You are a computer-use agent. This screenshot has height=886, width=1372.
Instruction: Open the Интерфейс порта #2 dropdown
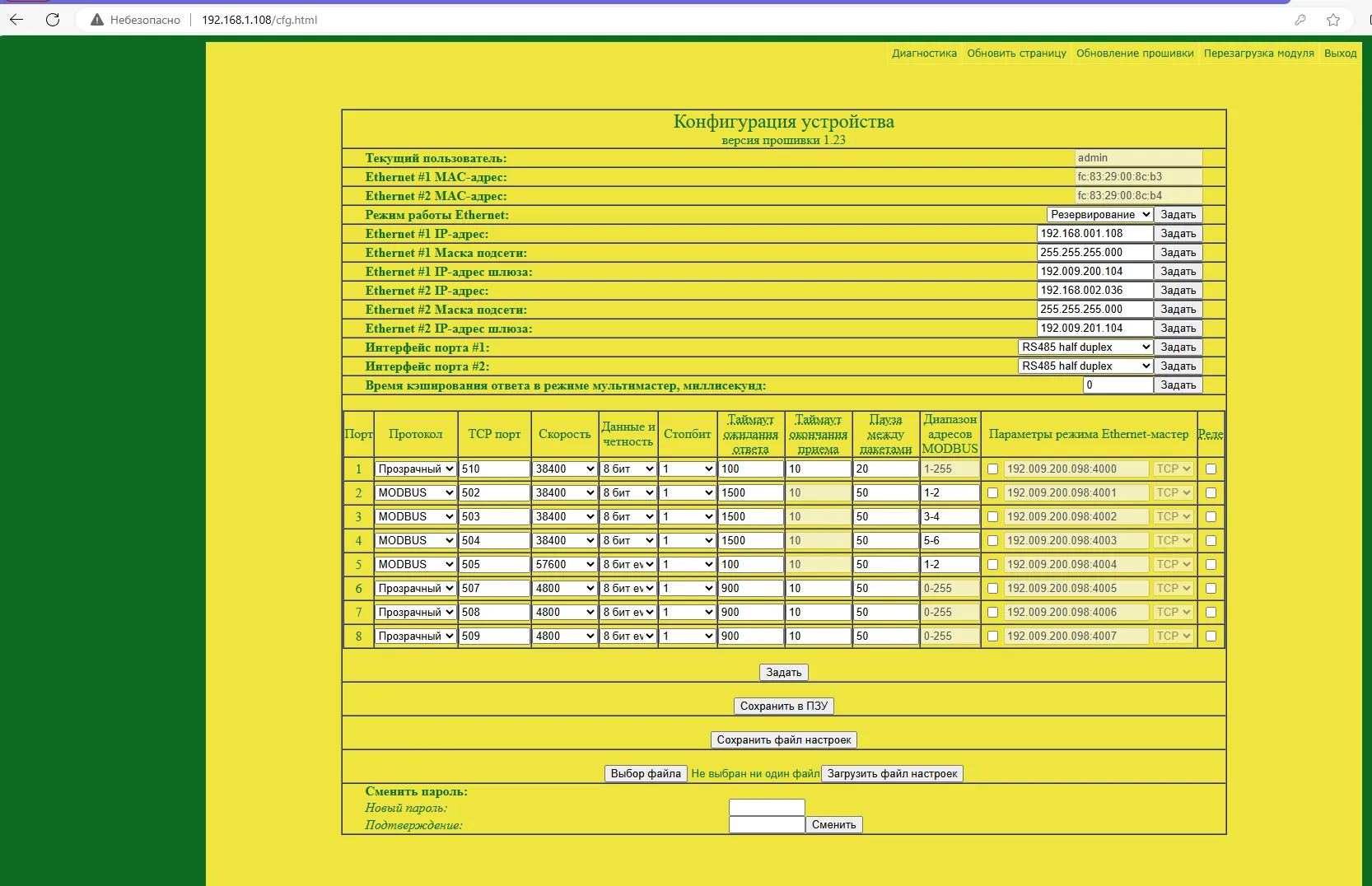pyautogui.click(x=1085, y=366)
